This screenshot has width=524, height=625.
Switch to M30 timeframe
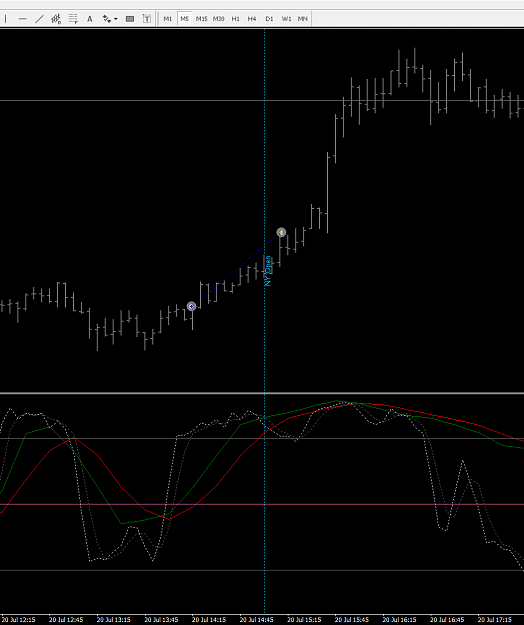[x=218, y=19]
